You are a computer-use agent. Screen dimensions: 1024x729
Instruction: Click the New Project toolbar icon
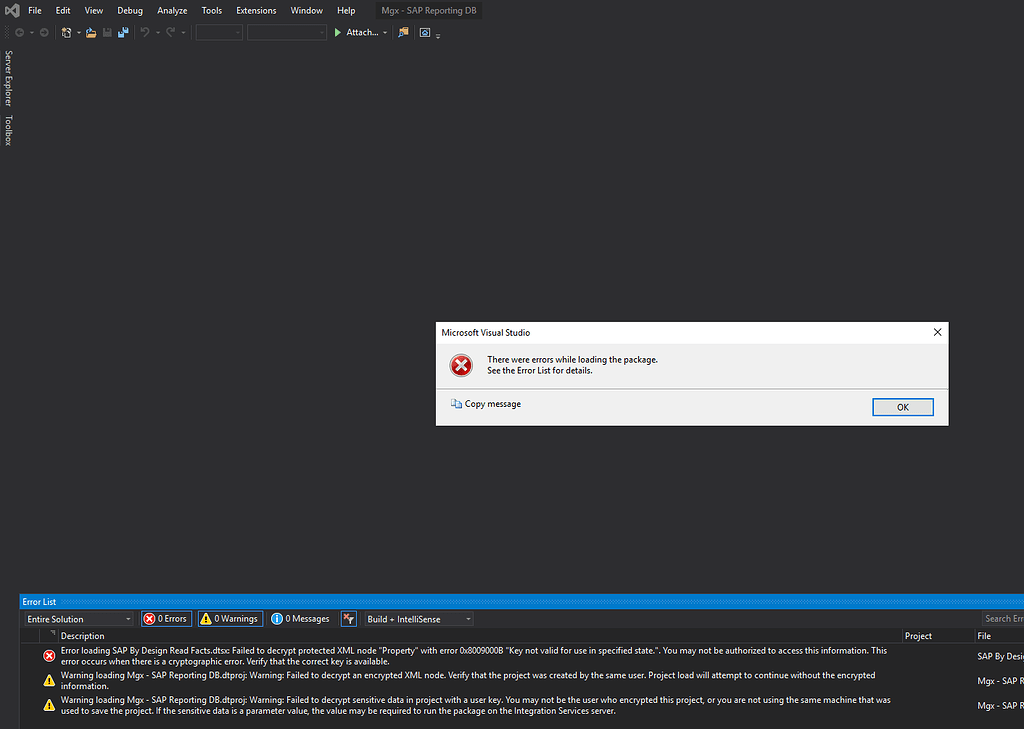66,33
